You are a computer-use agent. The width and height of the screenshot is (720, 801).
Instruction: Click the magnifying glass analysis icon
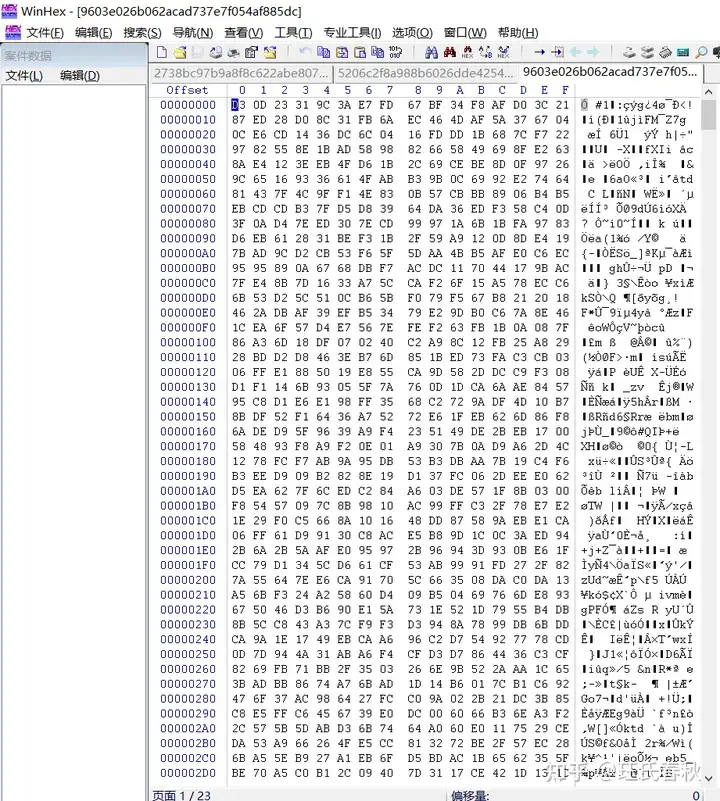click(701, 52)
